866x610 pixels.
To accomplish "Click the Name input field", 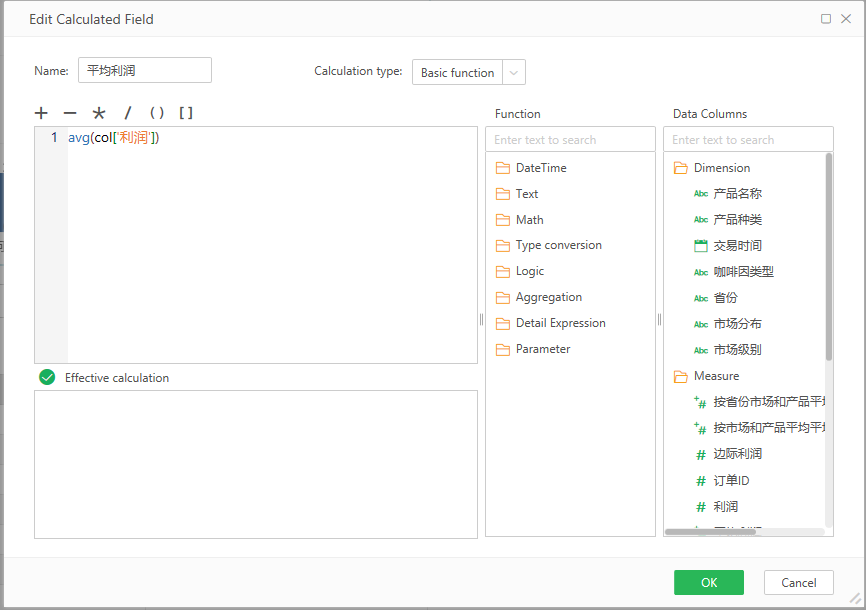I will 145,70.
